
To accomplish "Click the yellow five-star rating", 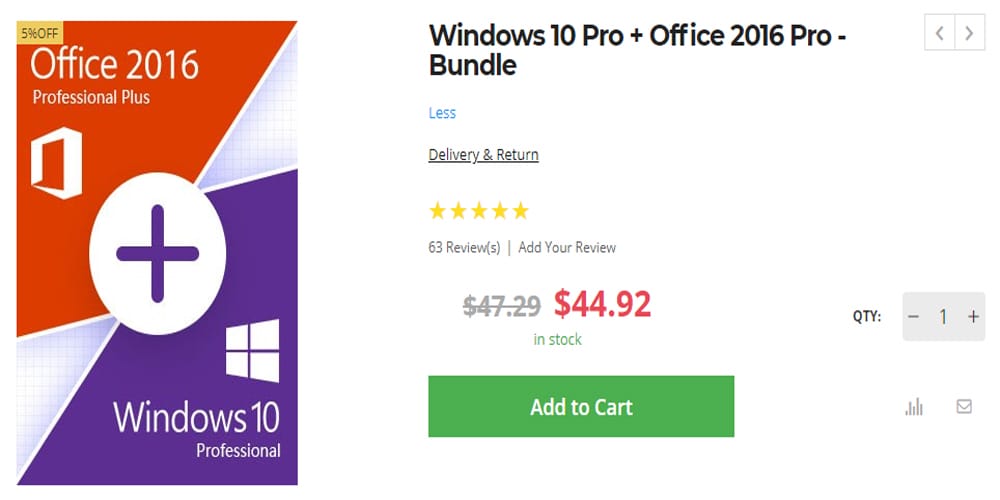I will click(478, 211).
